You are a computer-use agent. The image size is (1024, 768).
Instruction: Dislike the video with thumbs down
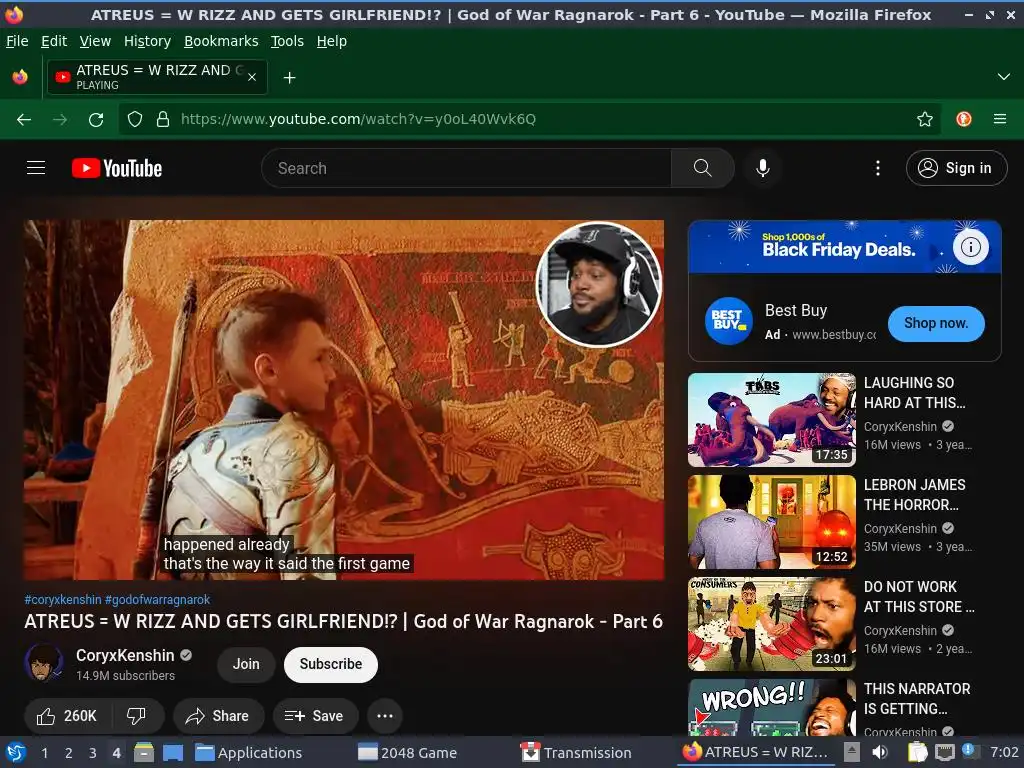pyautogui.click(x=136, y=716)
